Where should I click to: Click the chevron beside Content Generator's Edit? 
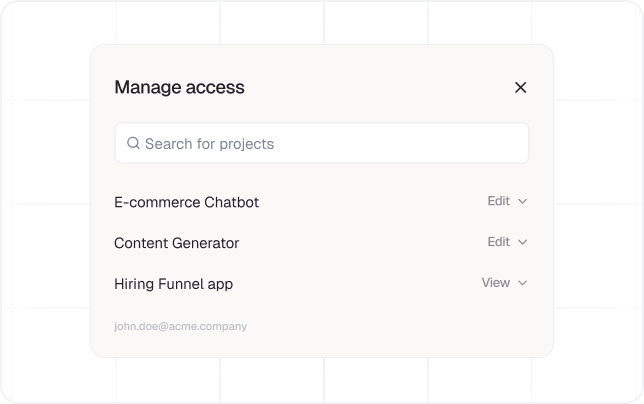[522, 242]
